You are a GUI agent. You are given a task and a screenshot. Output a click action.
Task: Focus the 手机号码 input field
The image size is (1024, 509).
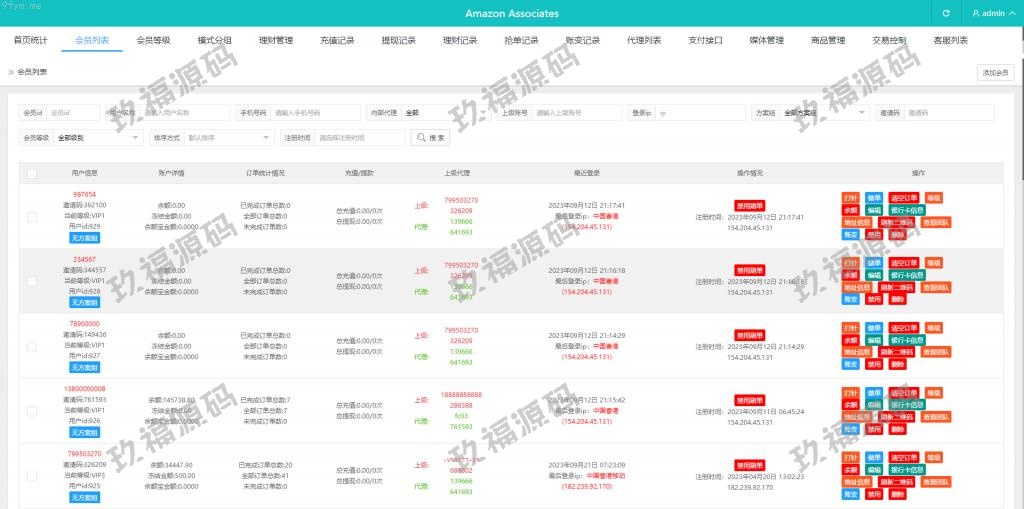(x=315, y=113)
